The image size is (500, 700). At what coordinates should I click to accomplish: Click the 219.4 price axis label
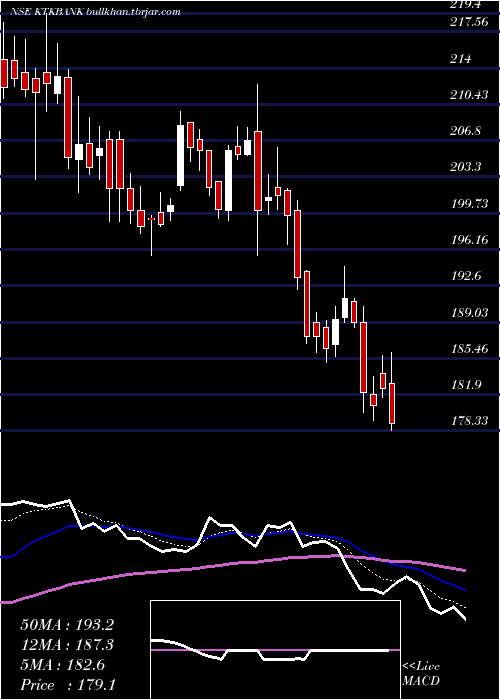(466, 4)
